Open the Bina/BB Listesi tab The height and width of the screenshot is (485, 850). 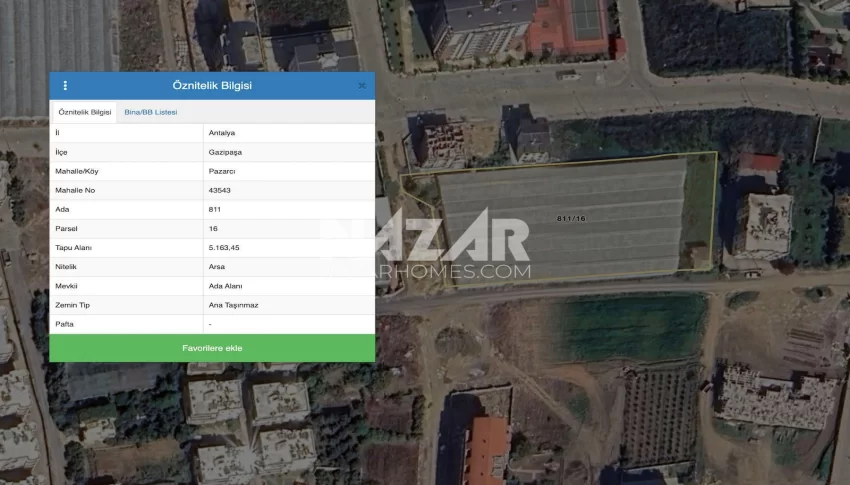coord(150,112)
